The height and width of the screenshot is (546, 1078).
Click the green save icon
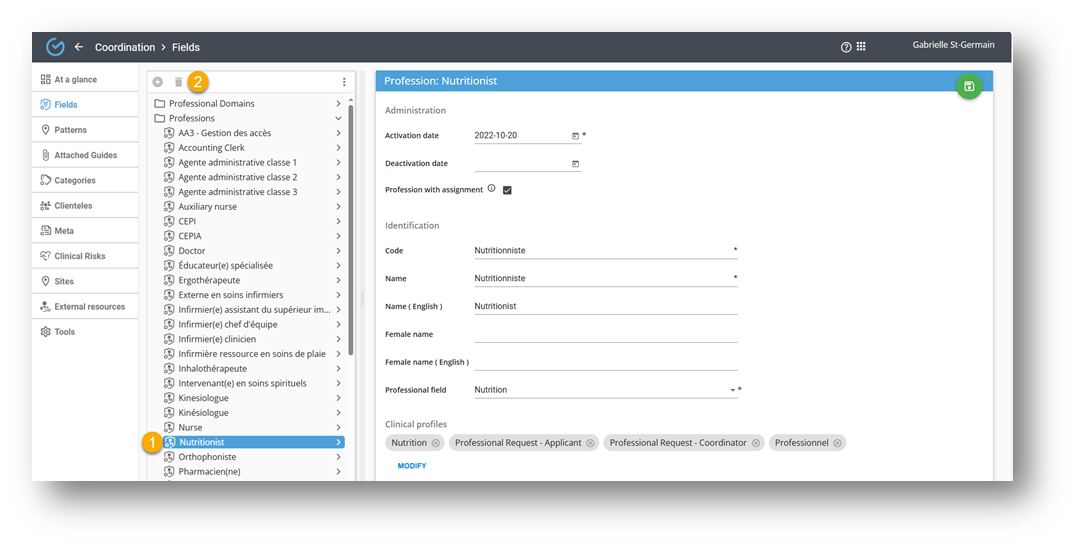click(968, 87)
